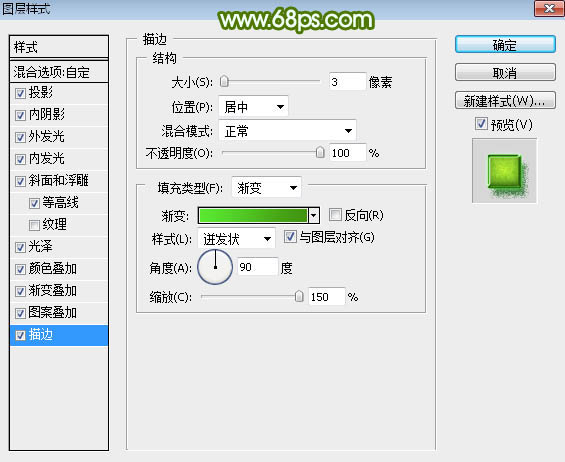Open the 位置 position dropdown
Viewport: 565px width, 462px height.
click(x=253, y=107)
